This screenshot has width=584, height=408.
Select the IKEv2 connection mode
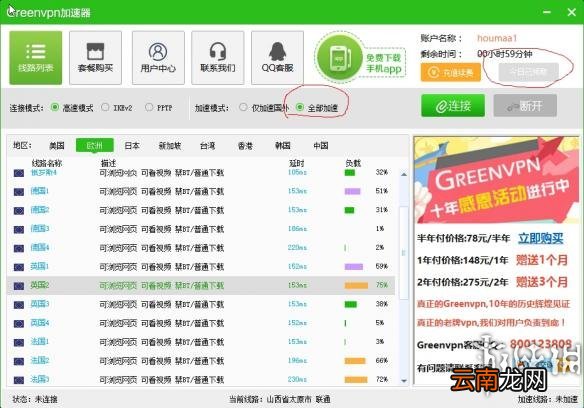(x=105, y=107)
